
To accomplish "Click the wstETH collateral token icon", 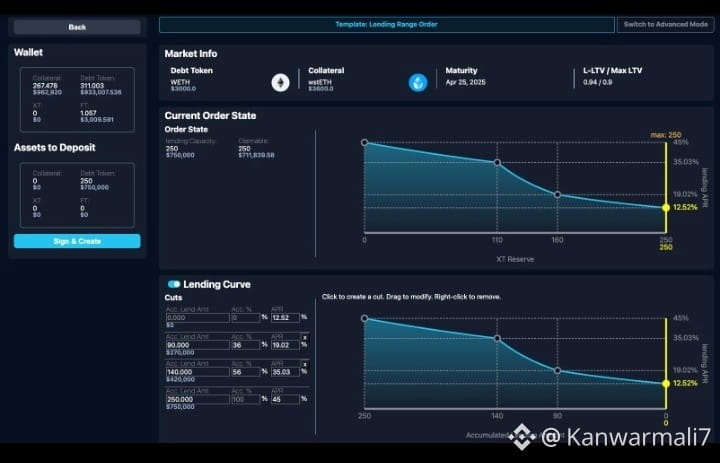I will click(418, 83).
